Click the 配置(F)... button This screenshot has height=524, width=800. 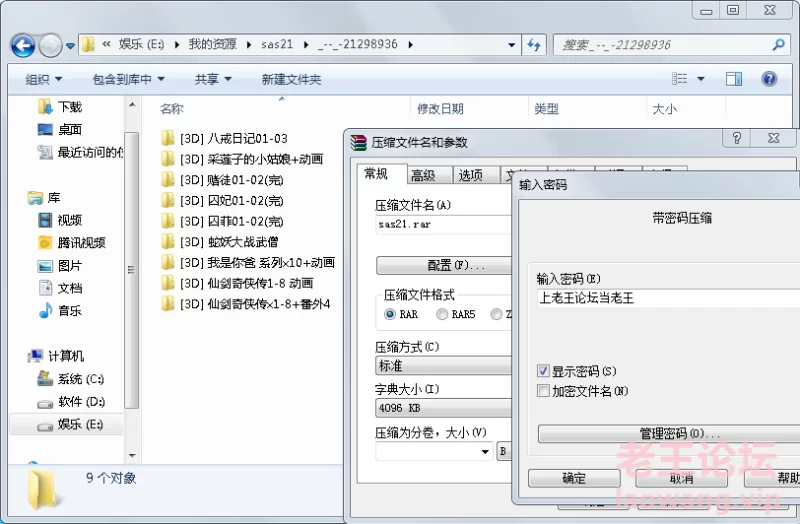point(444,265)
